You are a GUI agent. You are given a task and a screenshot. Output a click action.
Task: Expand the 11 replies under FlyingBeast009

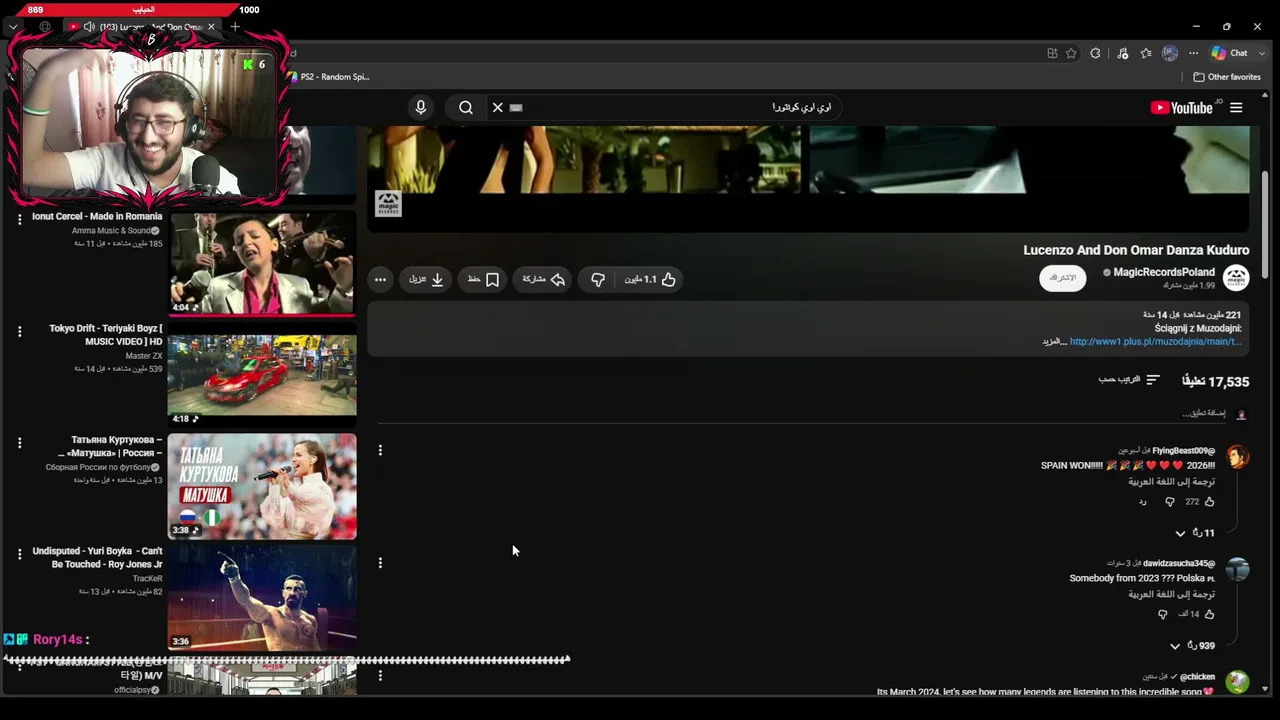click(x=1195, y=533)
